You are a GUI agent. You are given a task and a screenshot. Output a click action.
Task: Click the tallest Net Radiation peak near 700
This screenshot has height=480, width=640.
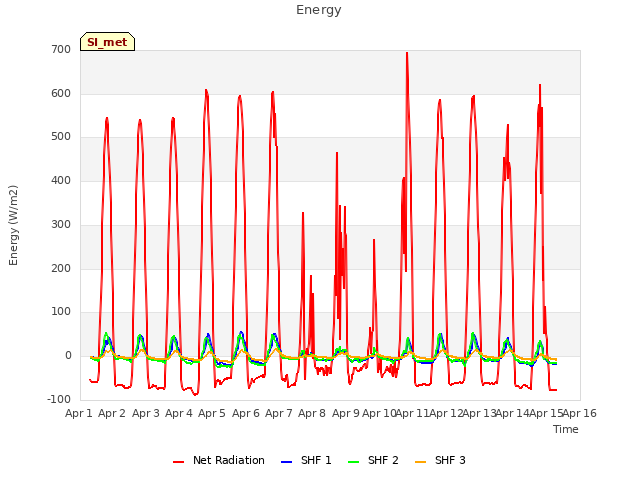[x=407, y=53]
